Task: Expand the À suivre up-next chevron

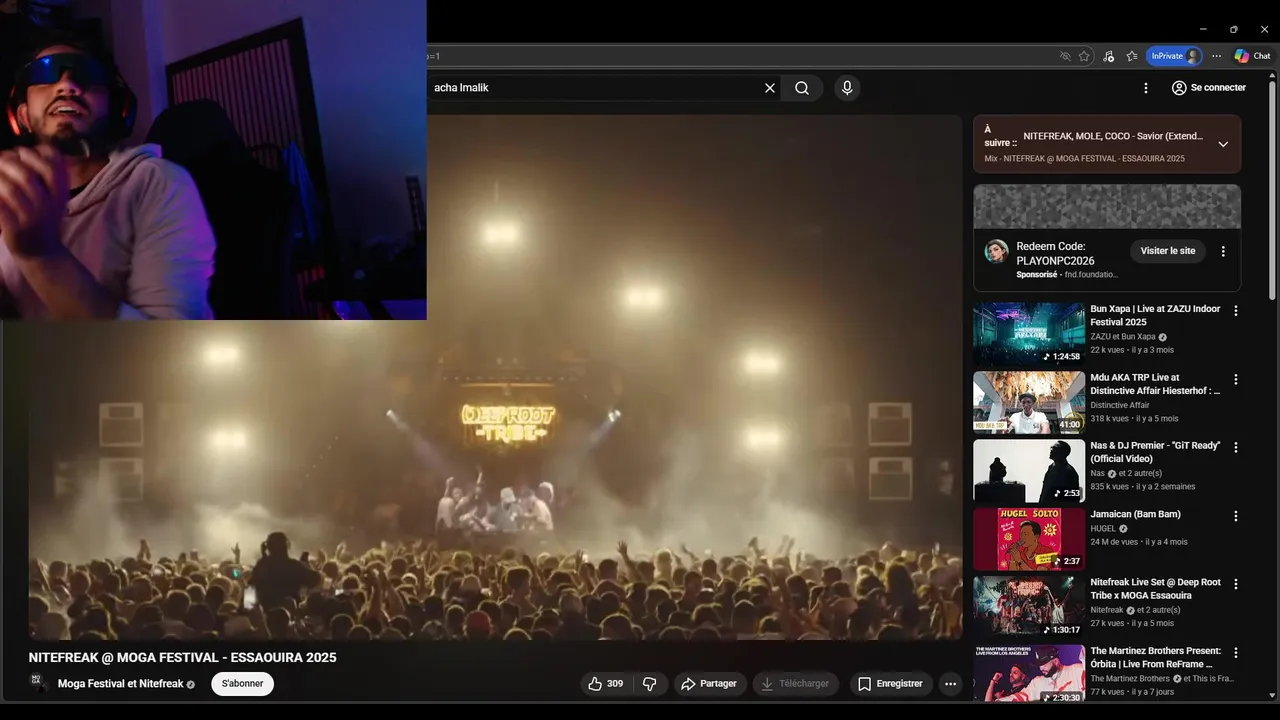Action: [x=1222, y=144]
